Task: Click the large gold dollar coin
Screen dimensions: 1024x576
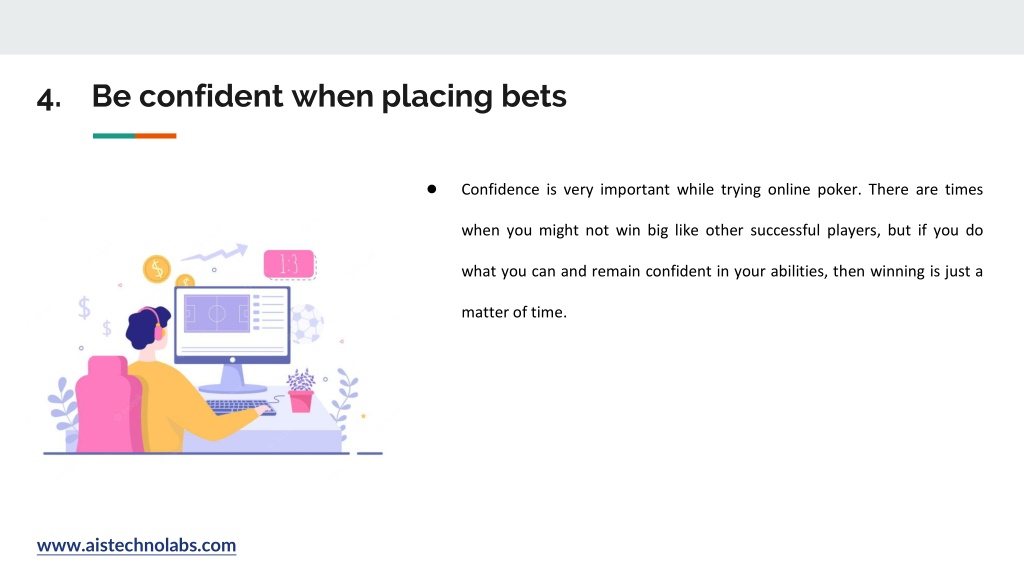Action: pyautogui.click(x=157, y=268)
